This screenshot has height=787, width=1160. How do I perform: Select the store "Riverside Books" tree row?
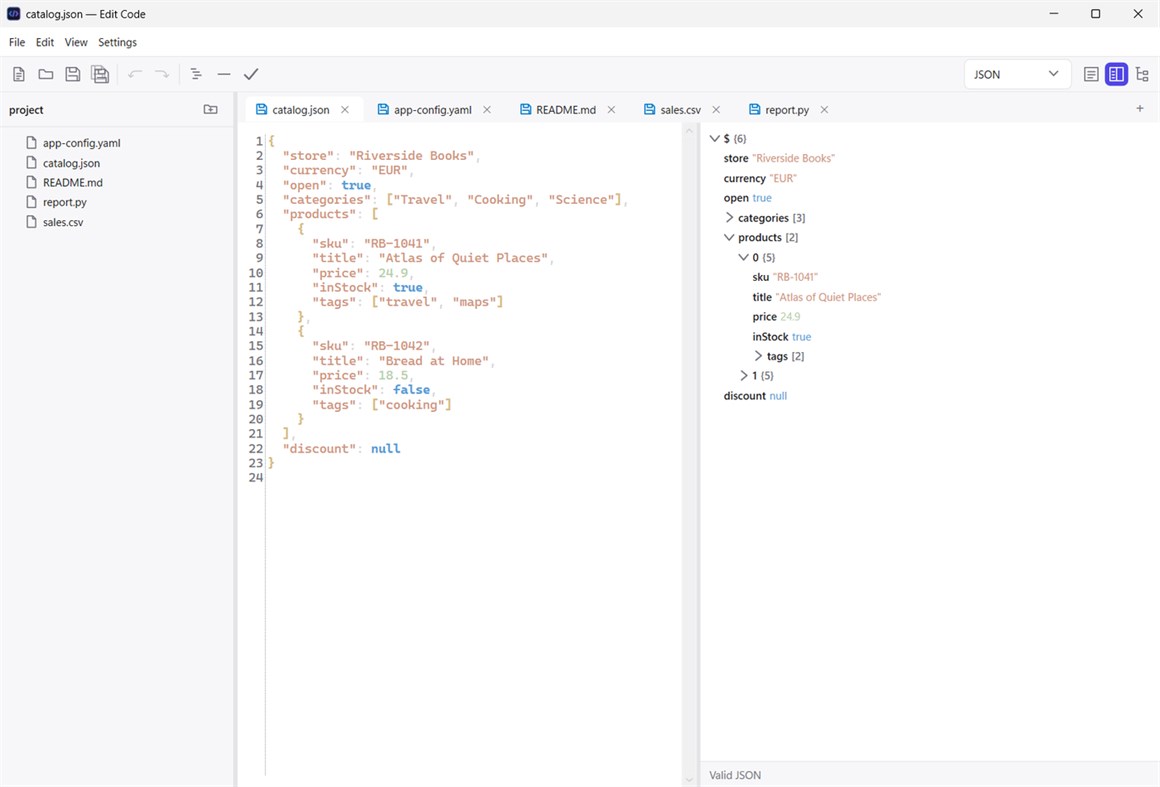click(779, 158)
